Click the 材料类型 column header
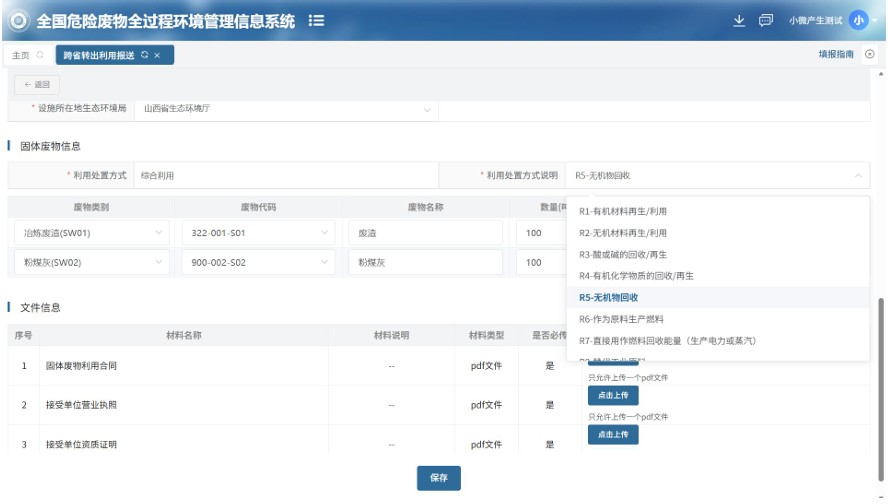 point(486,335)
